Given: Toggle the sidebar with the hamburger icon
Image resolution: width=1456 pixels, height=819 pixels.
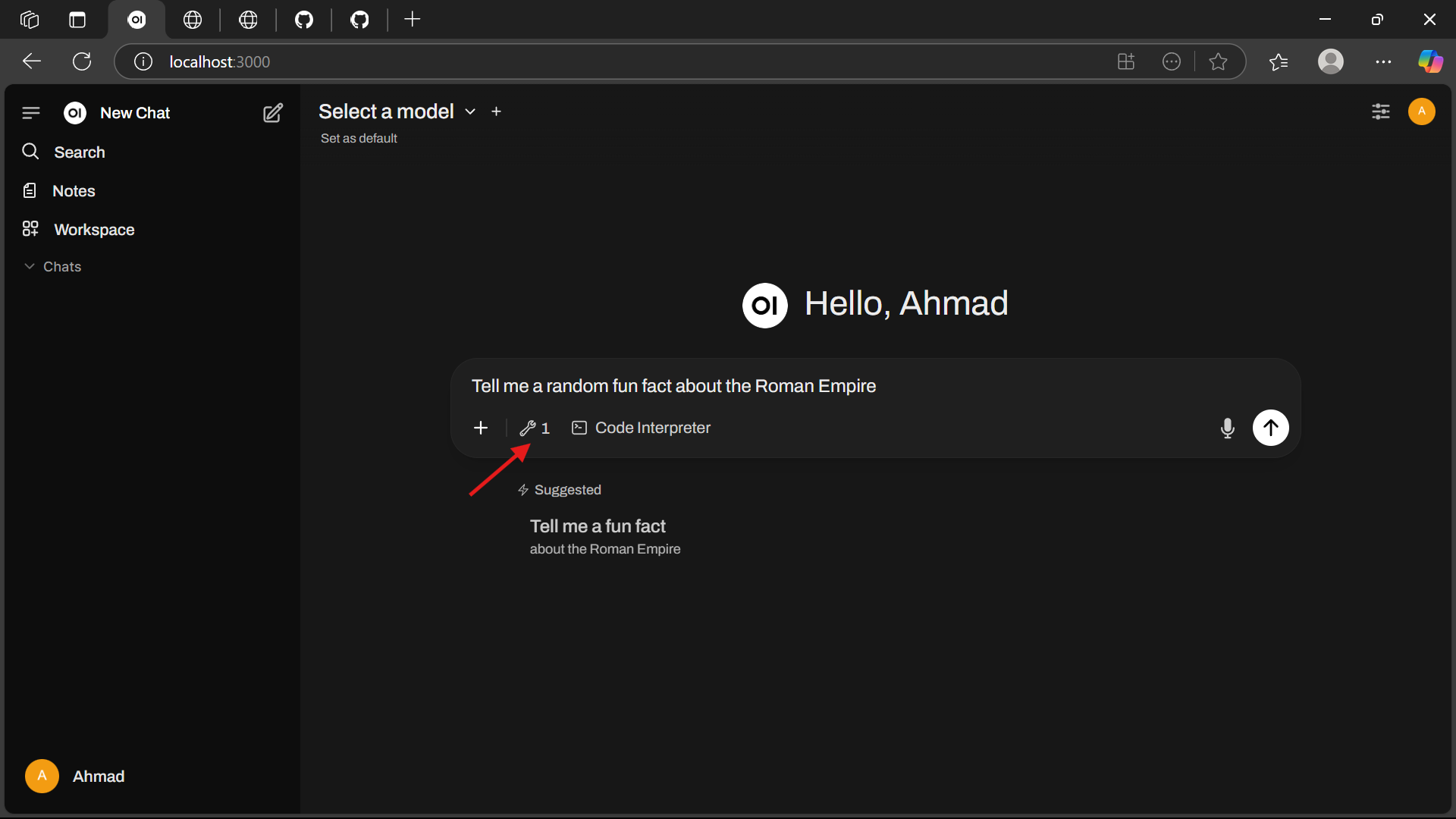Looking at the screenshot, I should [x=31, y=113].
